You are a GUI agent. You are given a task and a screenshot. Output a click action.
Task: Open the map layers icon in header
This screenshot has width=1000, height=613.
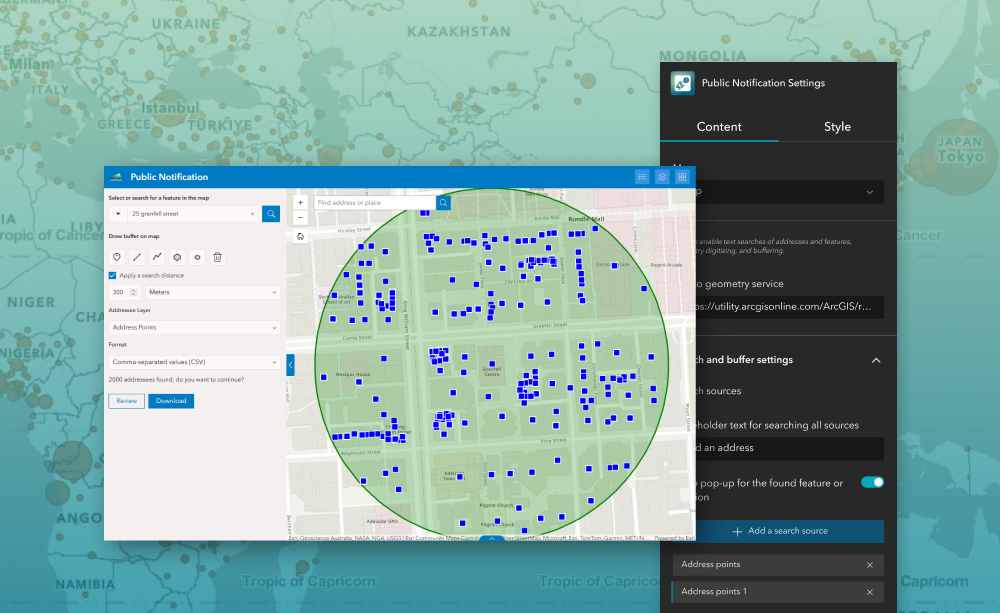[662, 177]
